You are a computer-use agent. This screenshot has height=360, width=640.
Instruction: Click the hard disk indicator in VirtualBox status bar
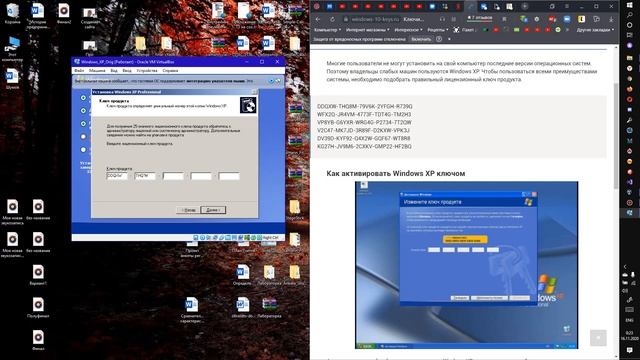(x=196, y=238)
